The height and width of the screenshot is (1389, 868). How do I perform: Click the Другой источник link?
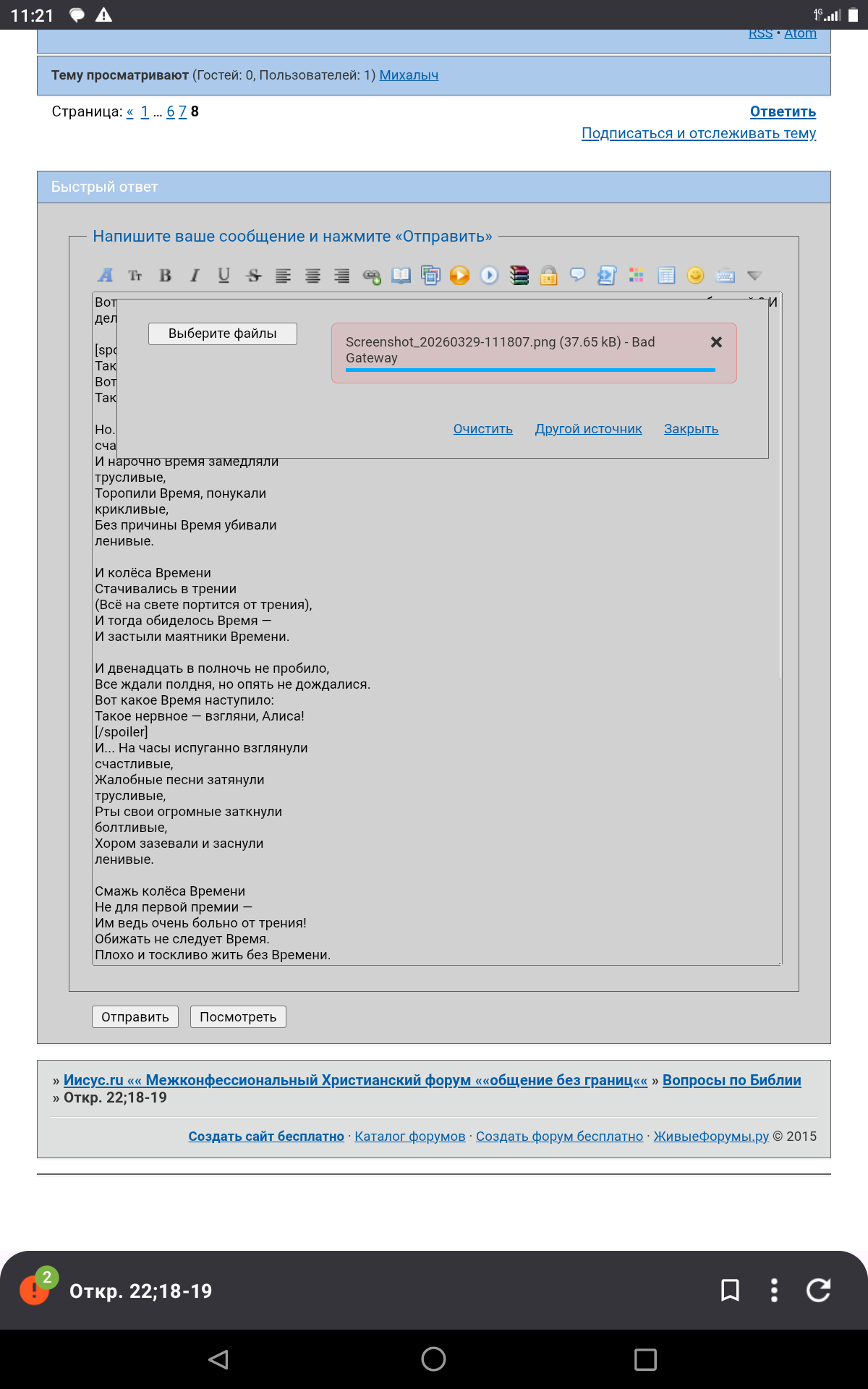pyautogui.click(x=589, y=429)
